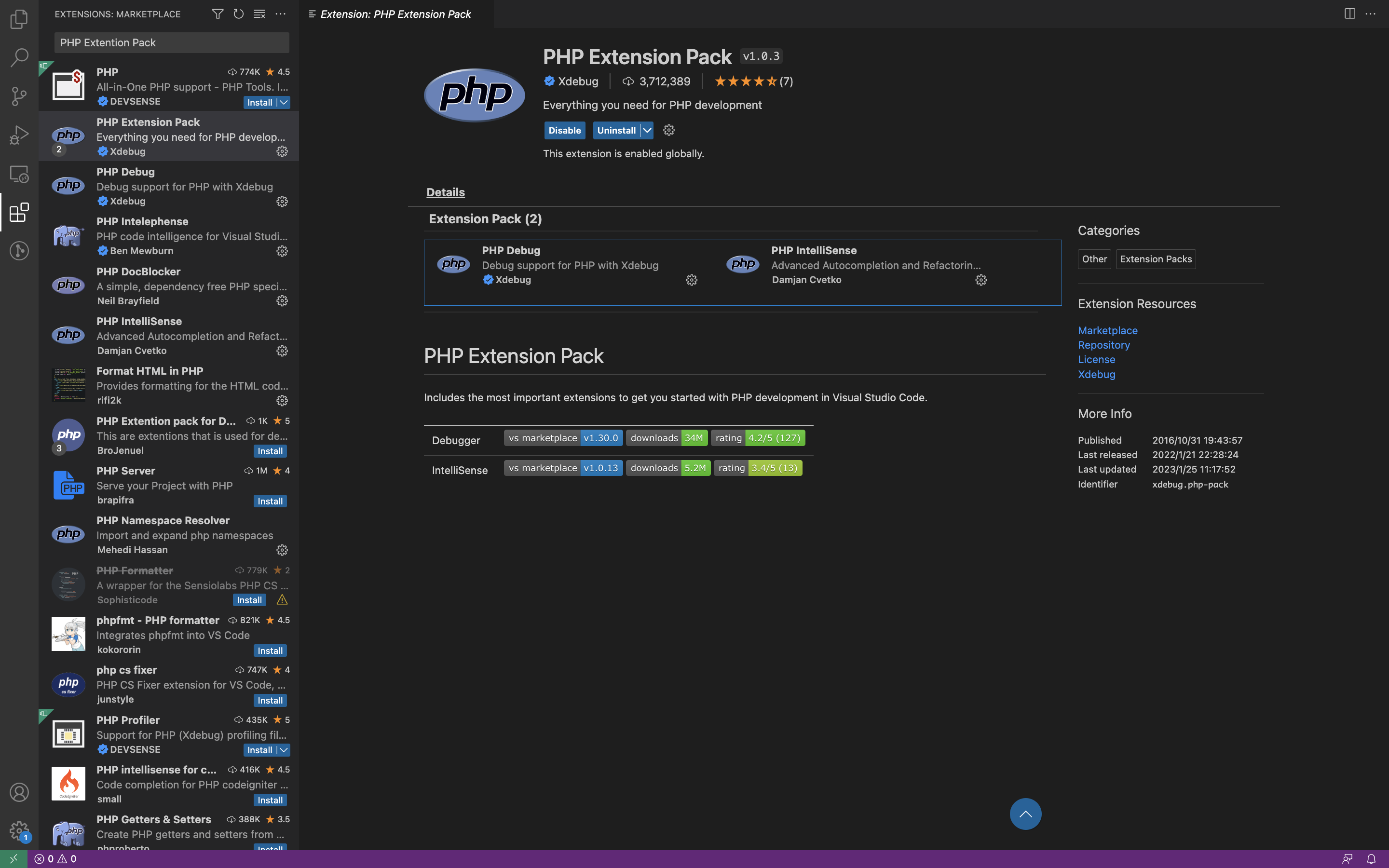Open the Xdebug resource link
Viewport: 1389px width, 868px height.
(x=1096, y=374)
